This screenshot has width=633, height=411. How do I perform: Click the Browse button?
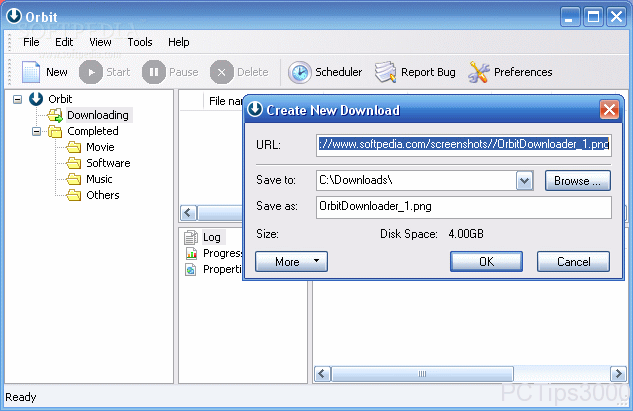click(577, 180)
